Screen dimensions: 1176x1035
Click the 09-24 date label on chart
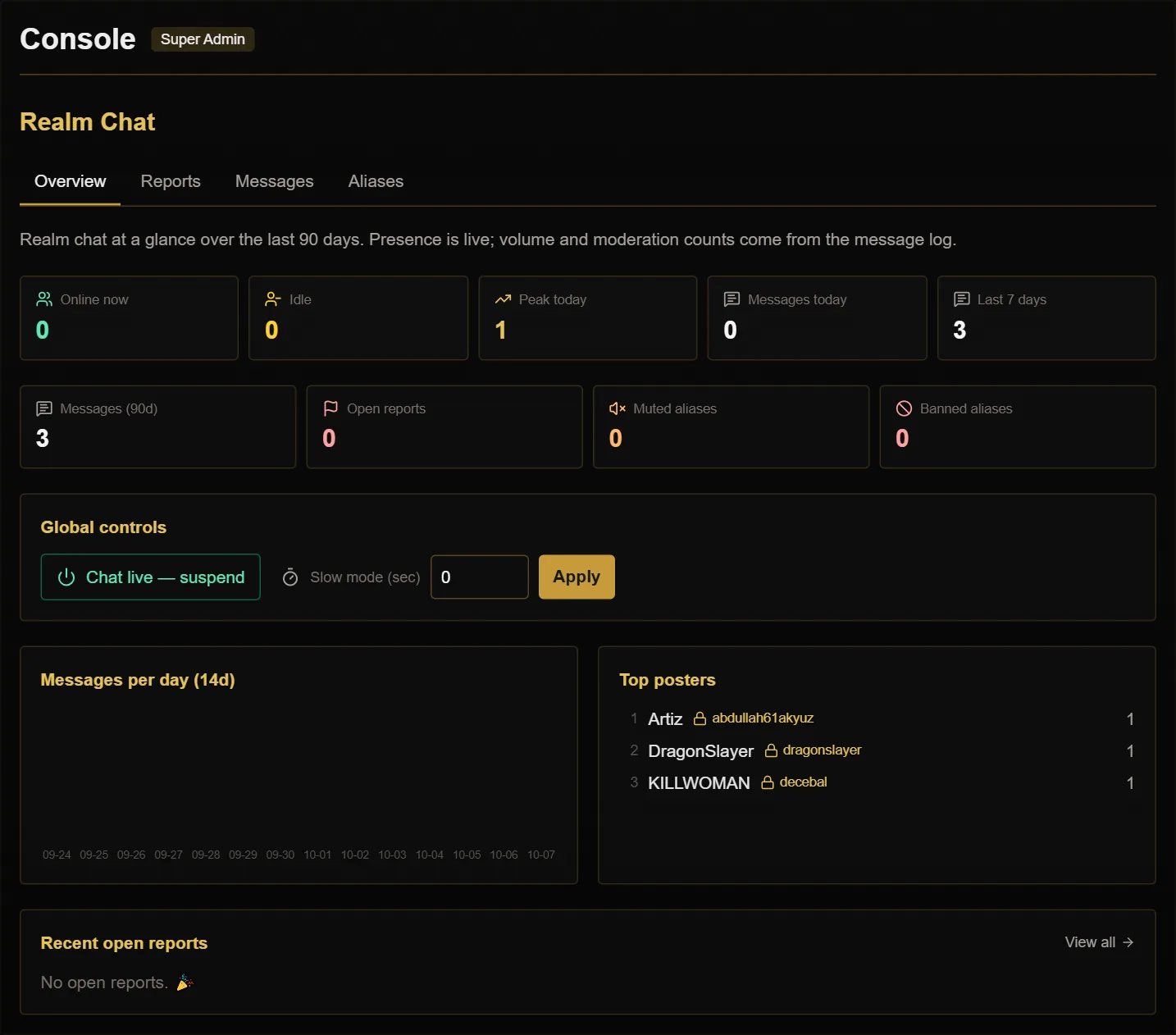pos(57,855)
